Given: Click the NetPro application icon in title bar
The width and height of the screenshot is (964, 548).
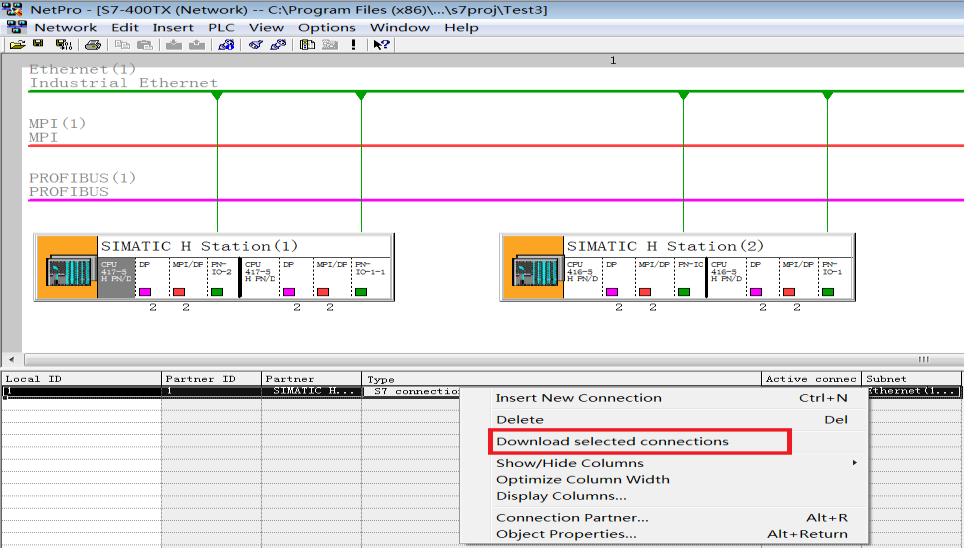Looking at the screenshot, I should tap(12, 9).
